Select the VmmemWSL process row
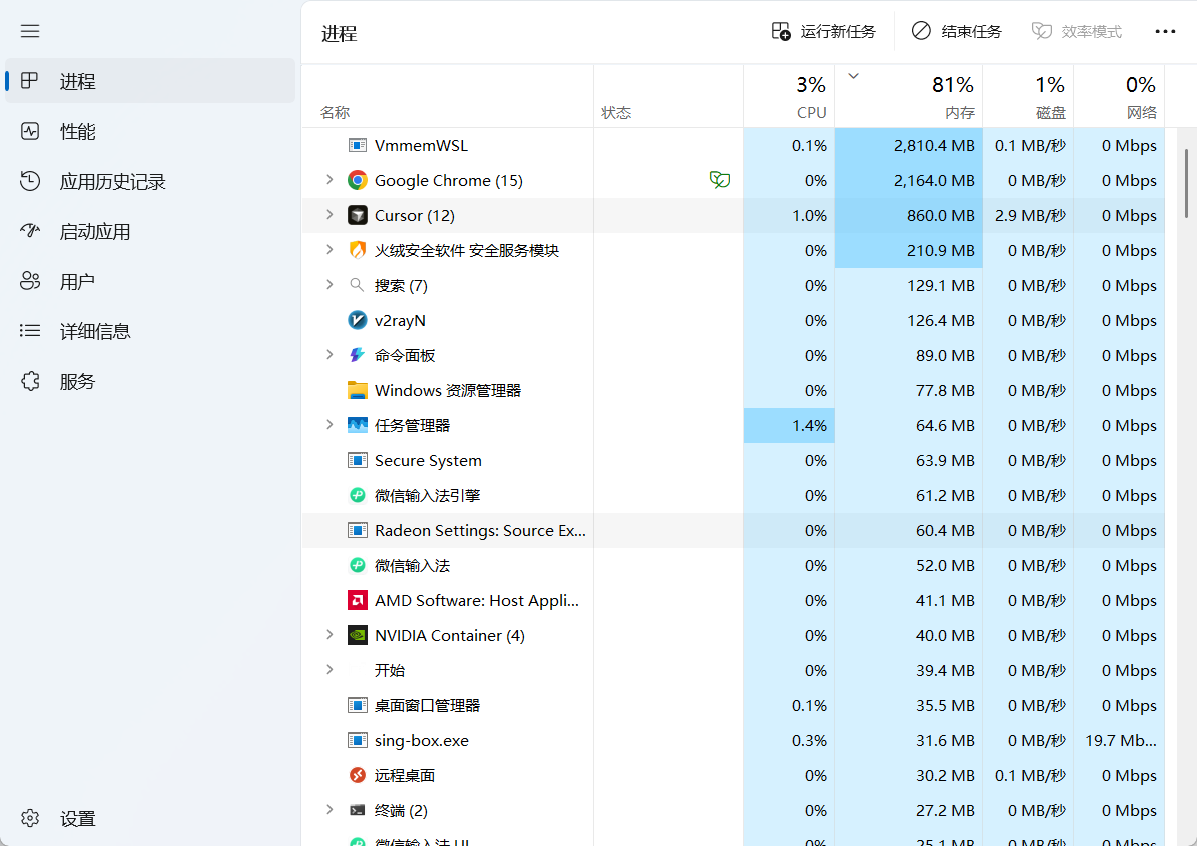The image size is (1197, 846). [733, 145]
